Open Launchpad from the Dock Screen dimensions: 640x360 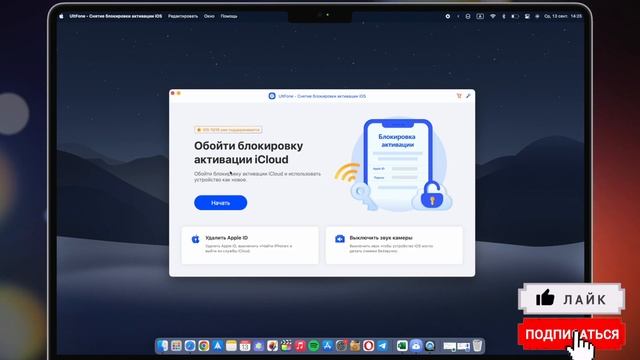tap(176, 346)
